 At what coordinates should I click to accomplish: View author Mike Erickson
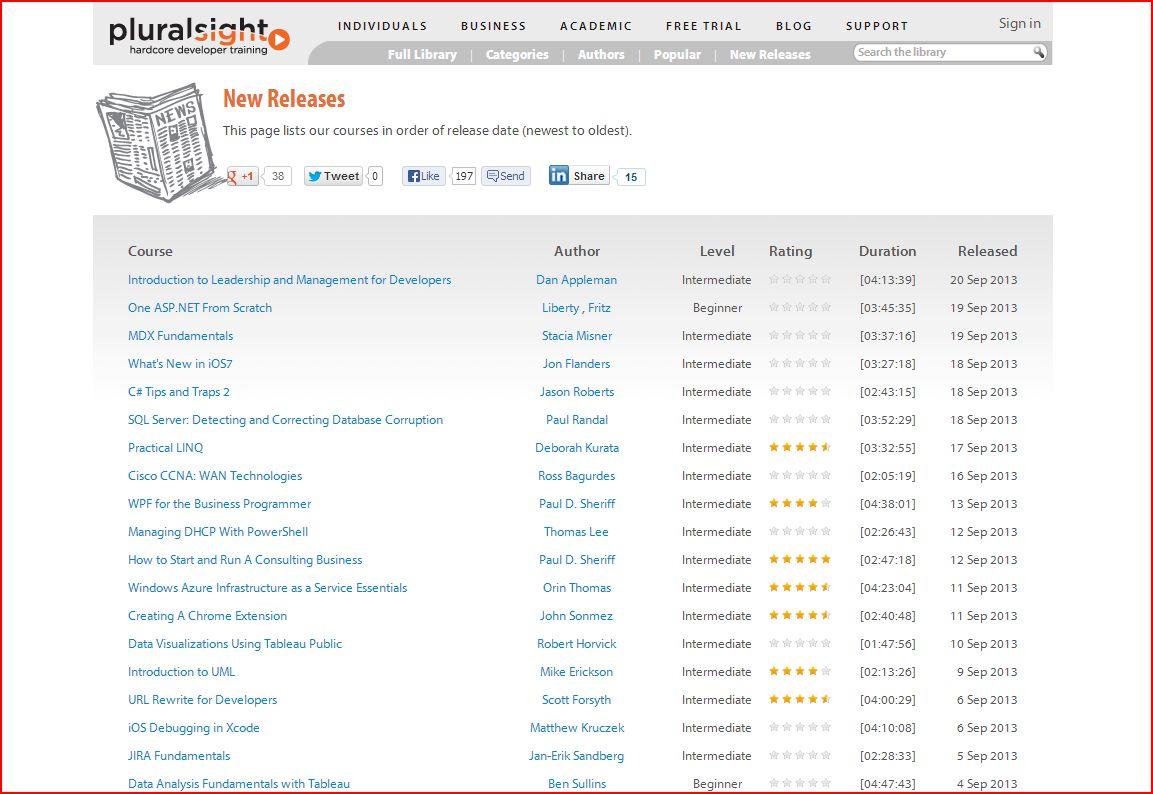coord(576,671)
